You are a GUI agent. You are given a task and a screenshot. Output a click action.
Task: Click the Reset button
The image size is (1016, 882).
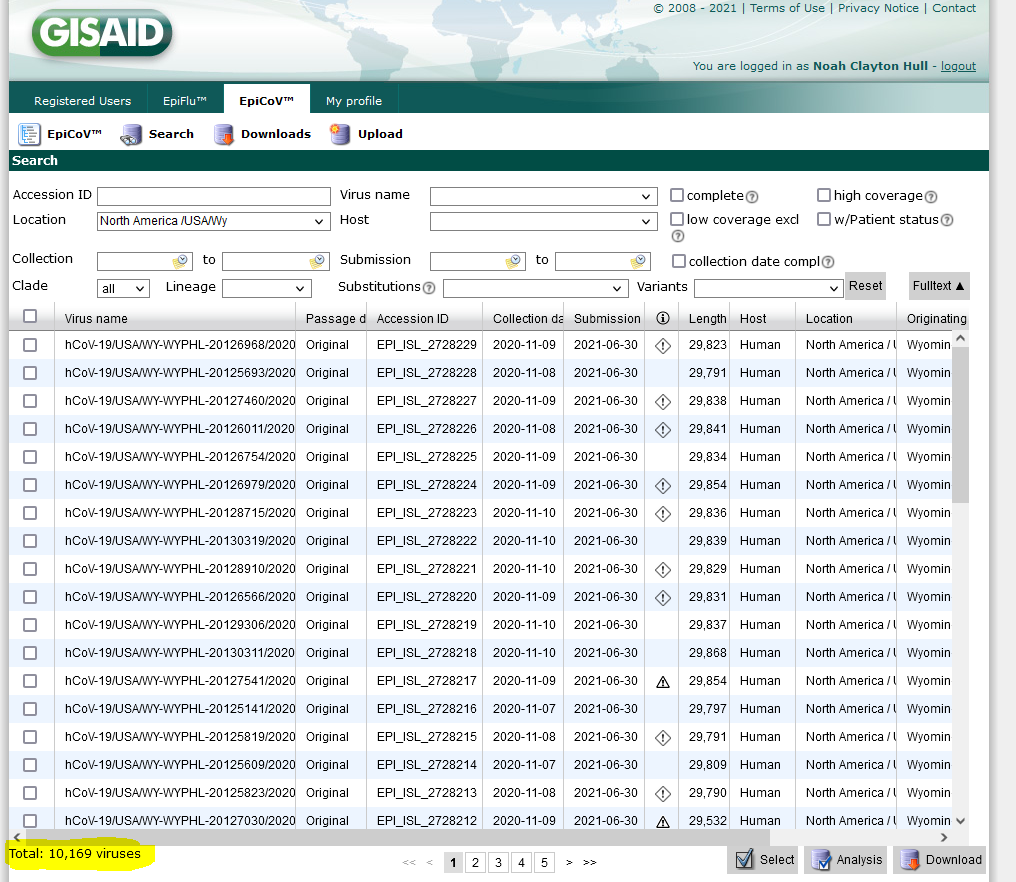[865, 285]
